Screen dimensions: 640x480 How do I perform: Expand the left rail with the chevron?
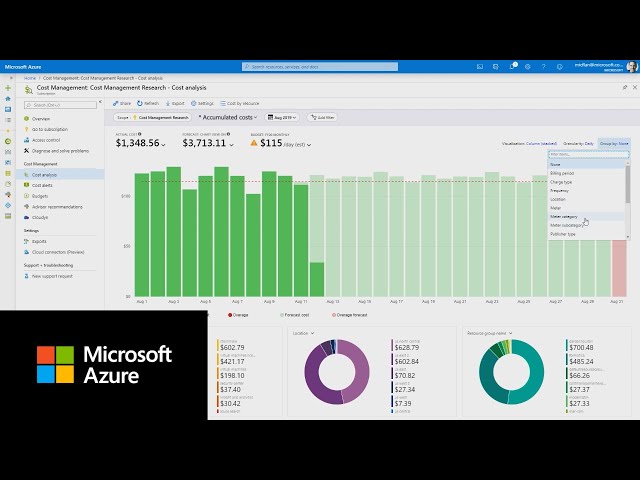[x=11, y=78]
